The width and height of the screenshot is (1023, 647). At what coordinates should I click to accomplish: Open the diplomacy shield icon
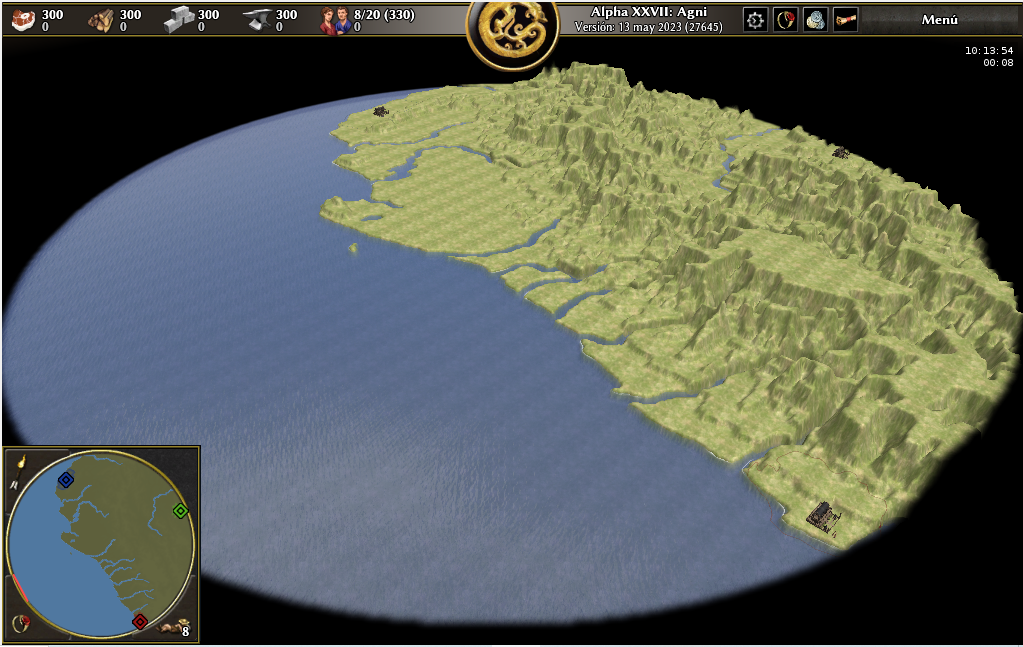pyautogui.click(x=785, y=20)
